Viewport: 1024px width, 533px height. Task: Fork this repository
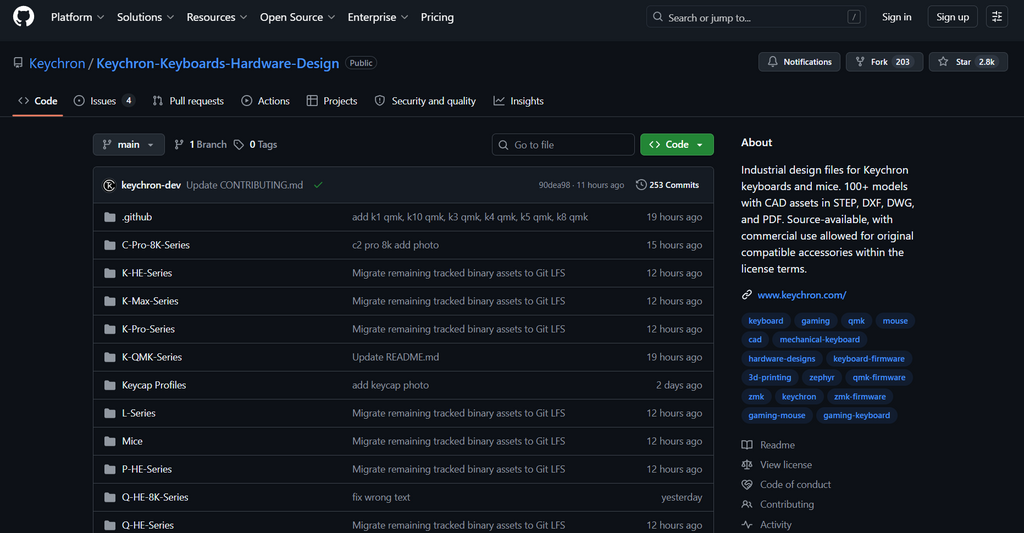[x=880, y=62]
